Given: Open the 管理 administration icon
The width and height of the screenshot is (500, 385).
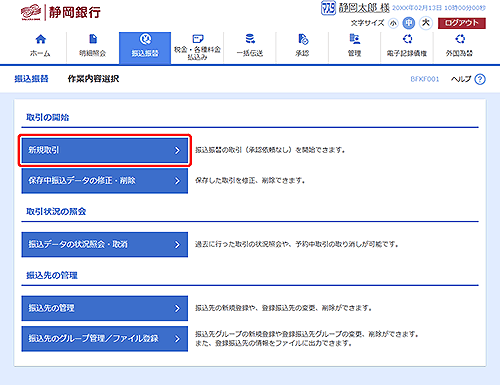Looking at the screenshot, I should point(355,39).
